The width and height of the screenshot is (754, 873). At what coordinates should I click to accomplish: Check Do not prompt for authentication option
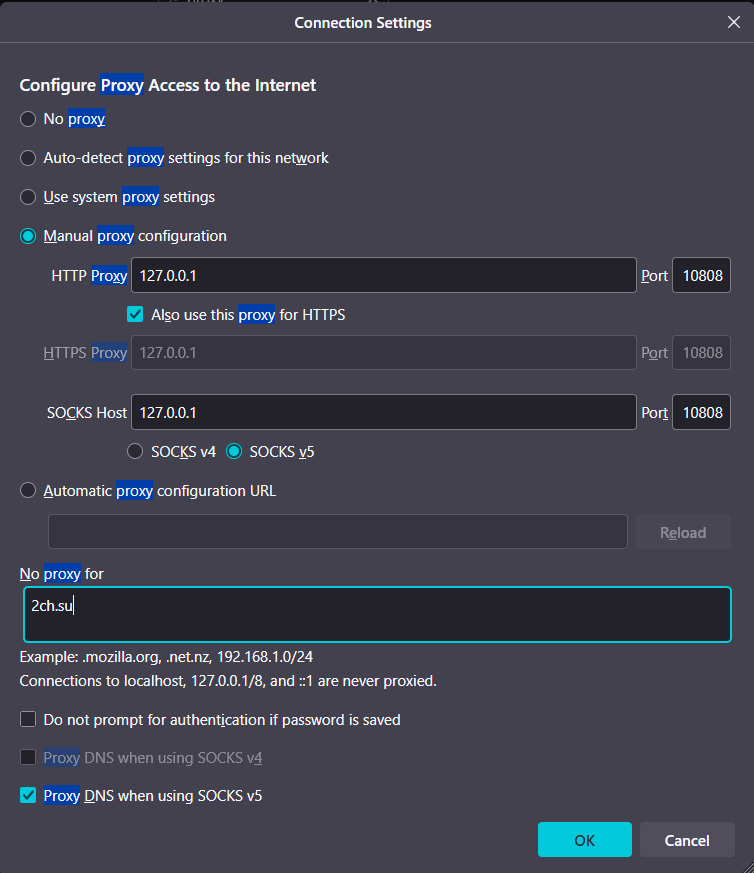pos(28,719)
